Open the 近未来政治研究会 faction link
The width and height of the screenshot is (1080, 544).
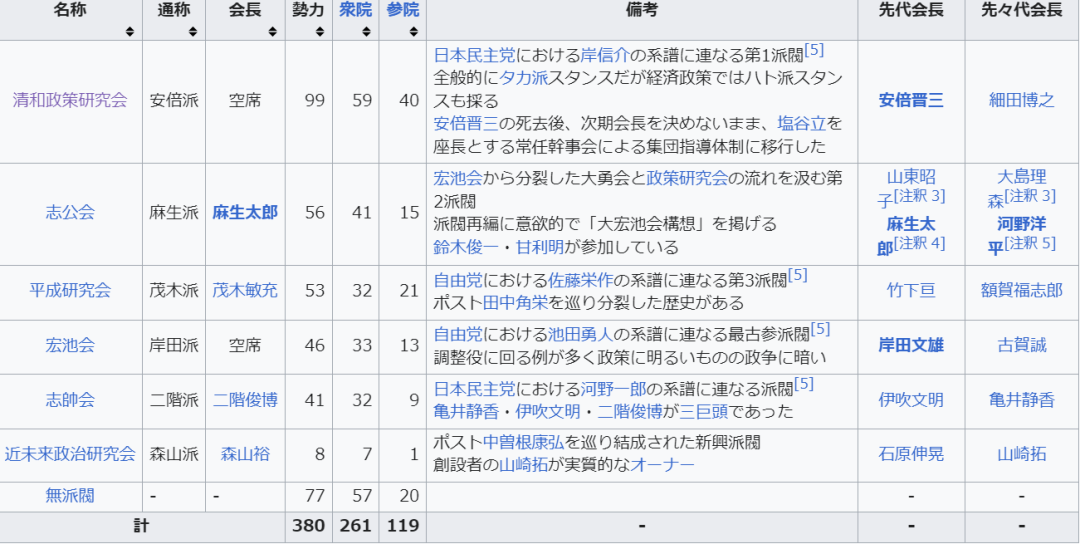pyautogui.click(x=70, y=454)
